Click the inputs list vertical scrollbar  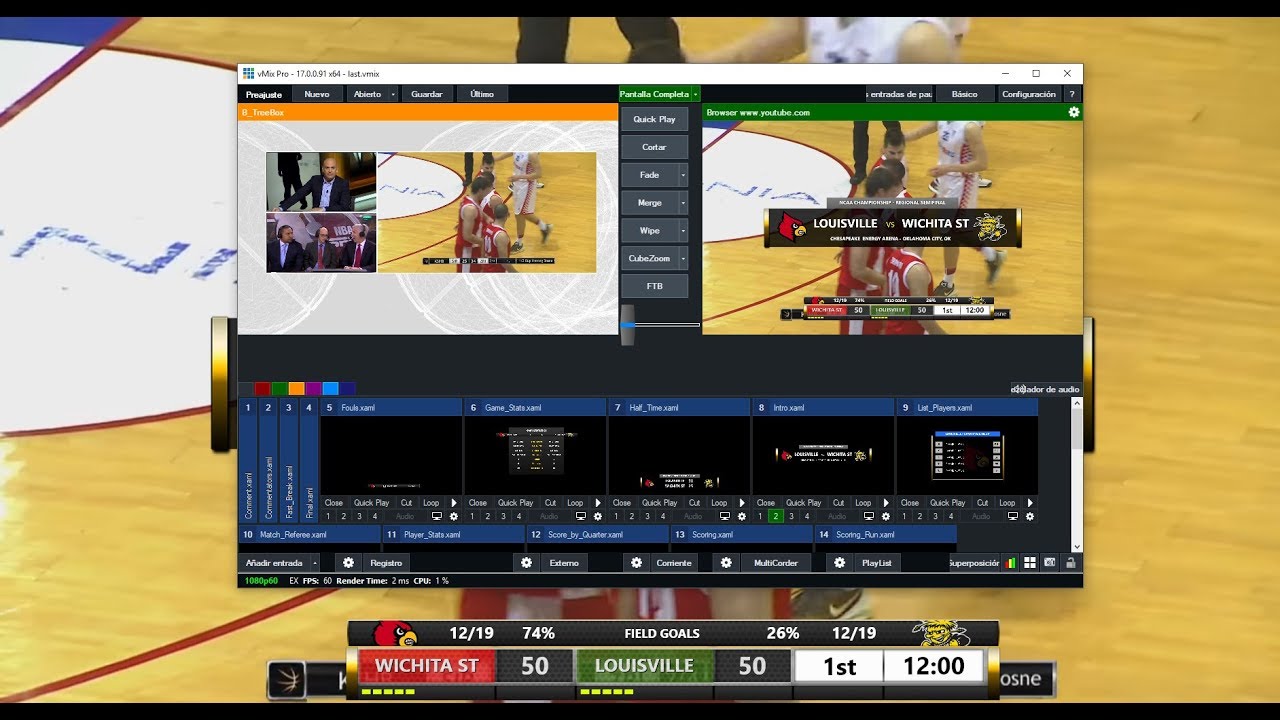click(1077, 474)
